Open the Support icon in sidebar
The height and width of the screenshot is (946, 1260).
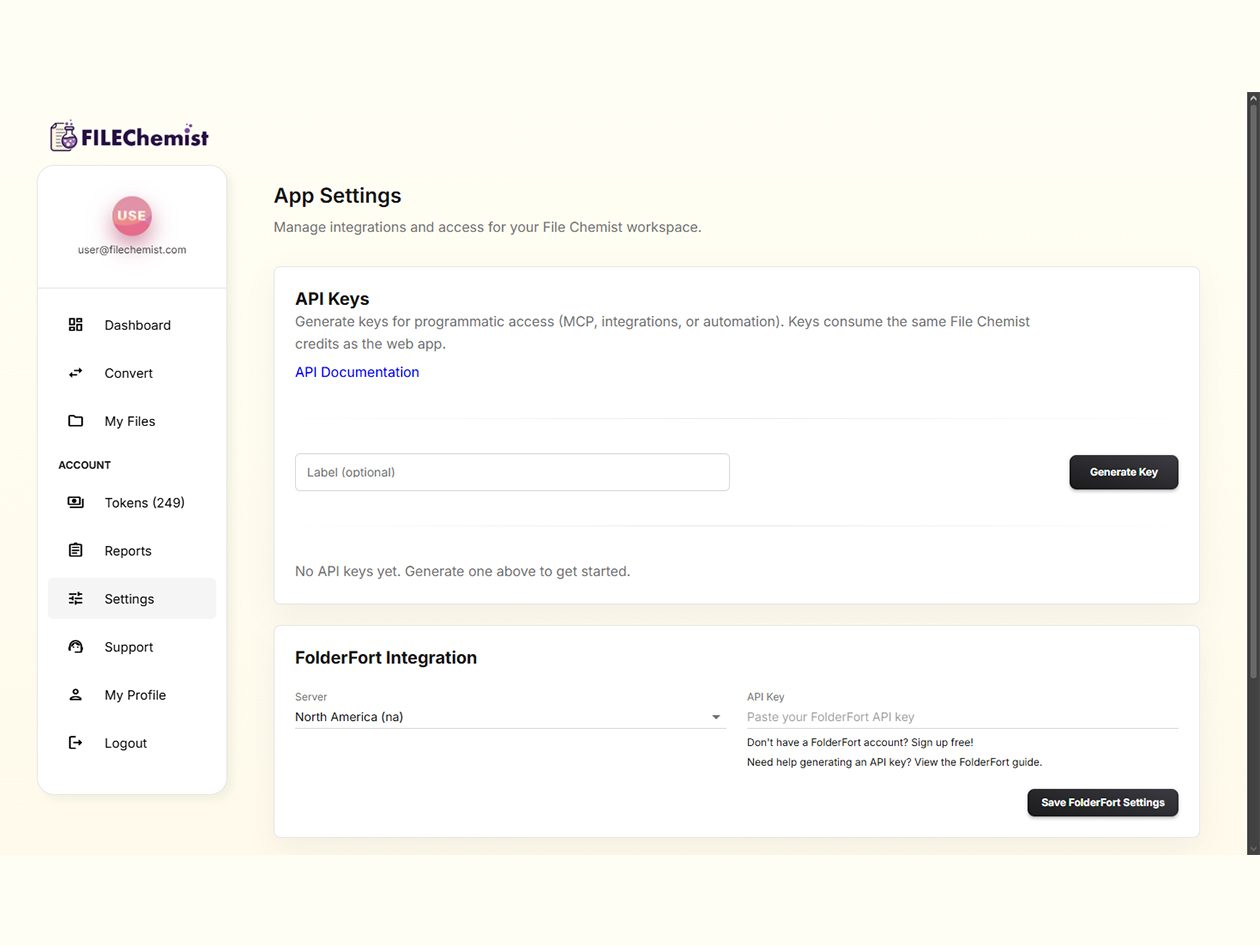click(75, 646)
